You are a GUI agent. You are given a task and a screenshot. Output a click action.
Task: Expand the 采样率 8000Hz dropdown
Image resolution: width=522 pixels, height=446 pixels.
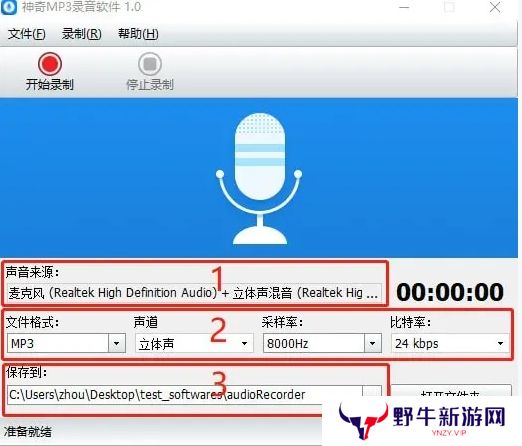coord(373,343)
